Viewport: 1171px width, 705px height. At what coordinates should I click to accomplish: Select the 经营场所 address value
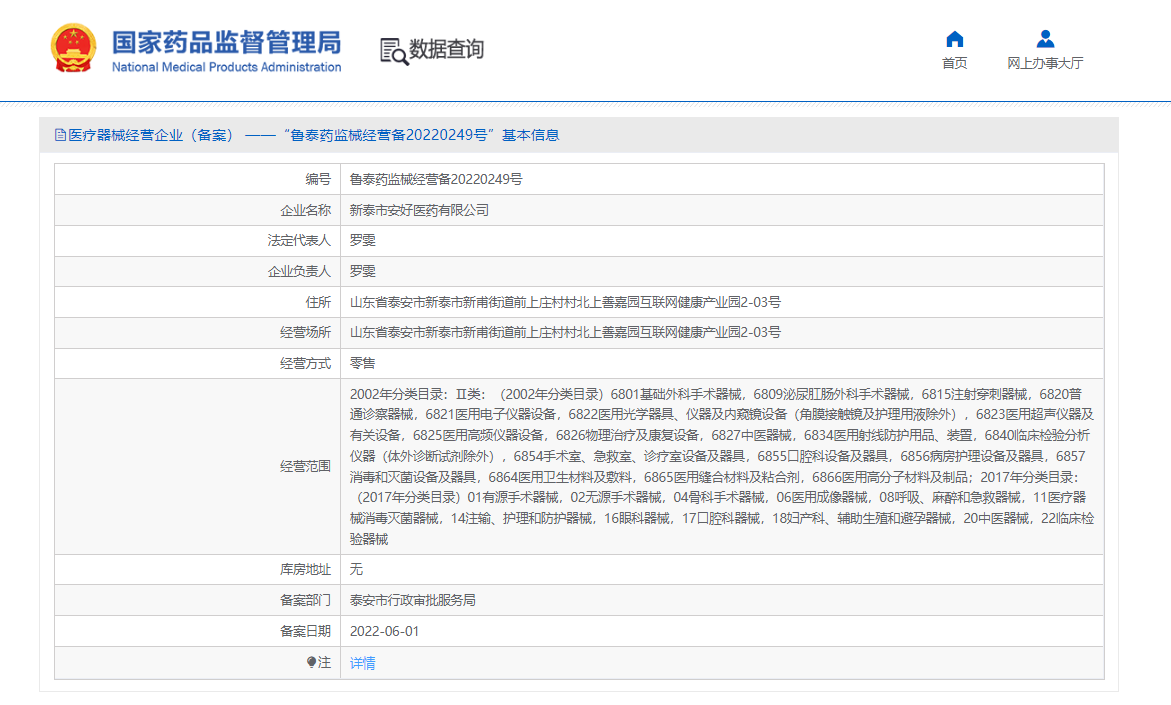click(x=565, y=332)
